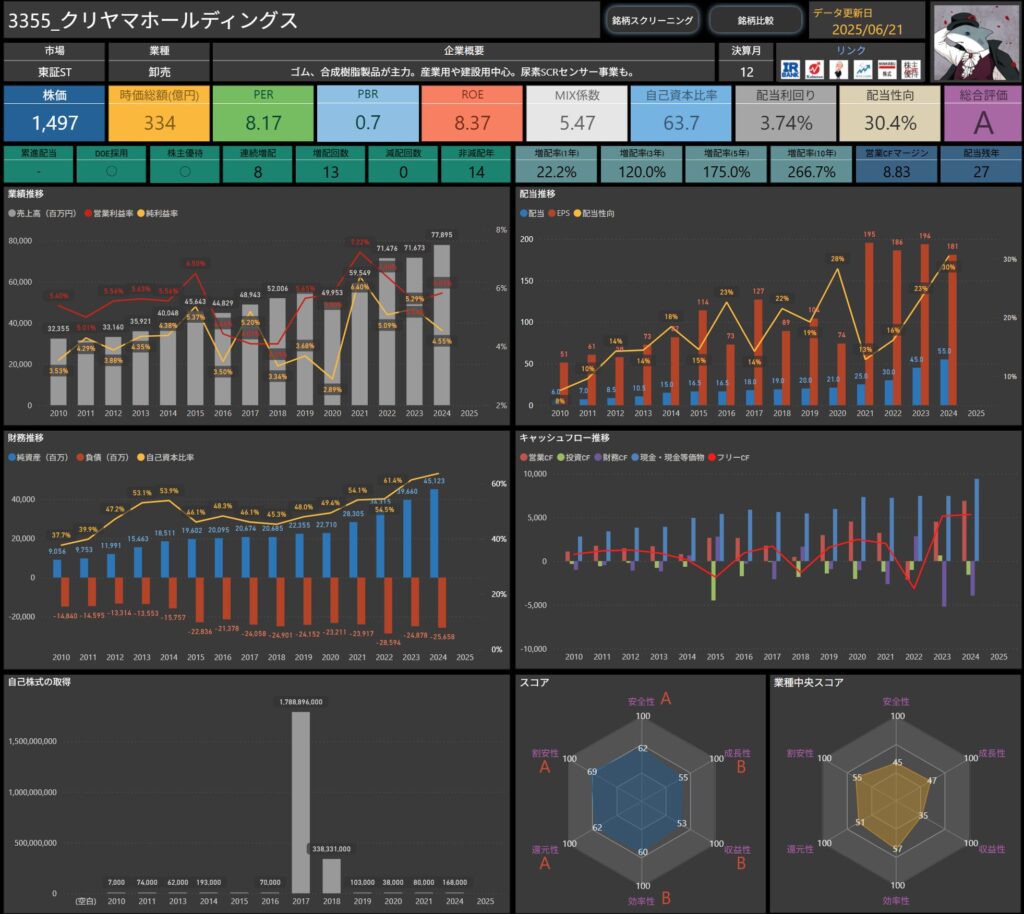This screenshot has width=1024, height=914.
Task: Click the 時価総額(億円) 334 card
Action: pyautogui.click(x=159, y=113)
